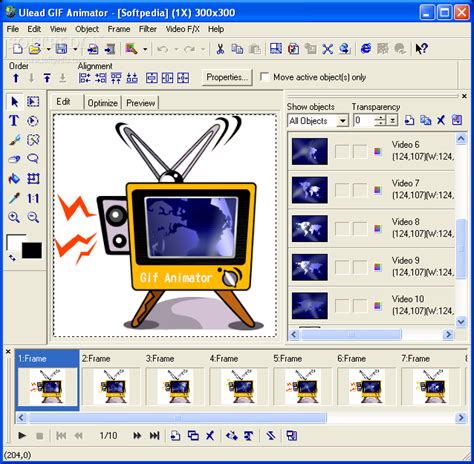474x464 pixels.
Task: Play the animation with the Play button
Action: (x=22, y=435)
